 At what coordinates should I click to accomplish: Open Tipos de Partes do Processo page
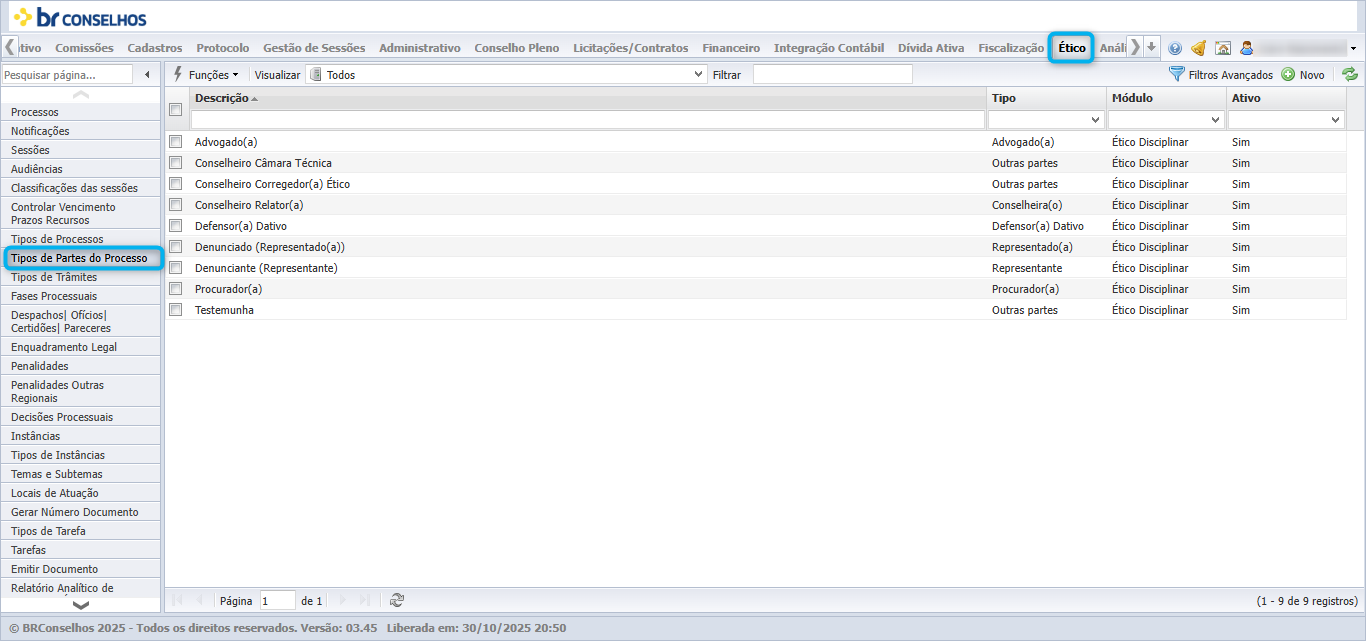79,258
